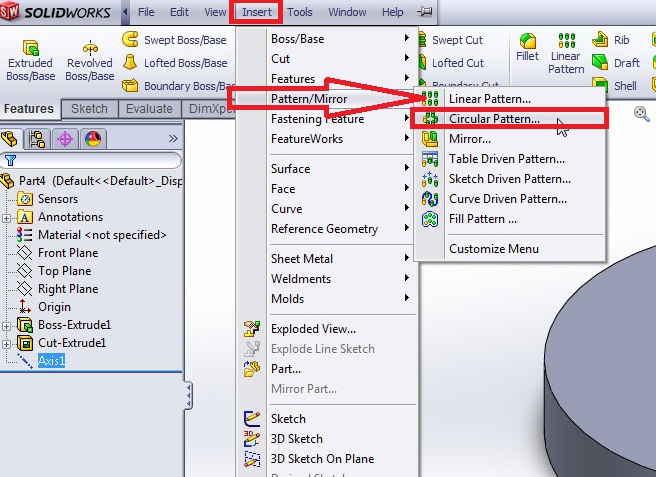Choose 3D Sketch from the Insert menu
This screenshot has height=477, width=656.
pyautogui.click(x=327, y=439)
